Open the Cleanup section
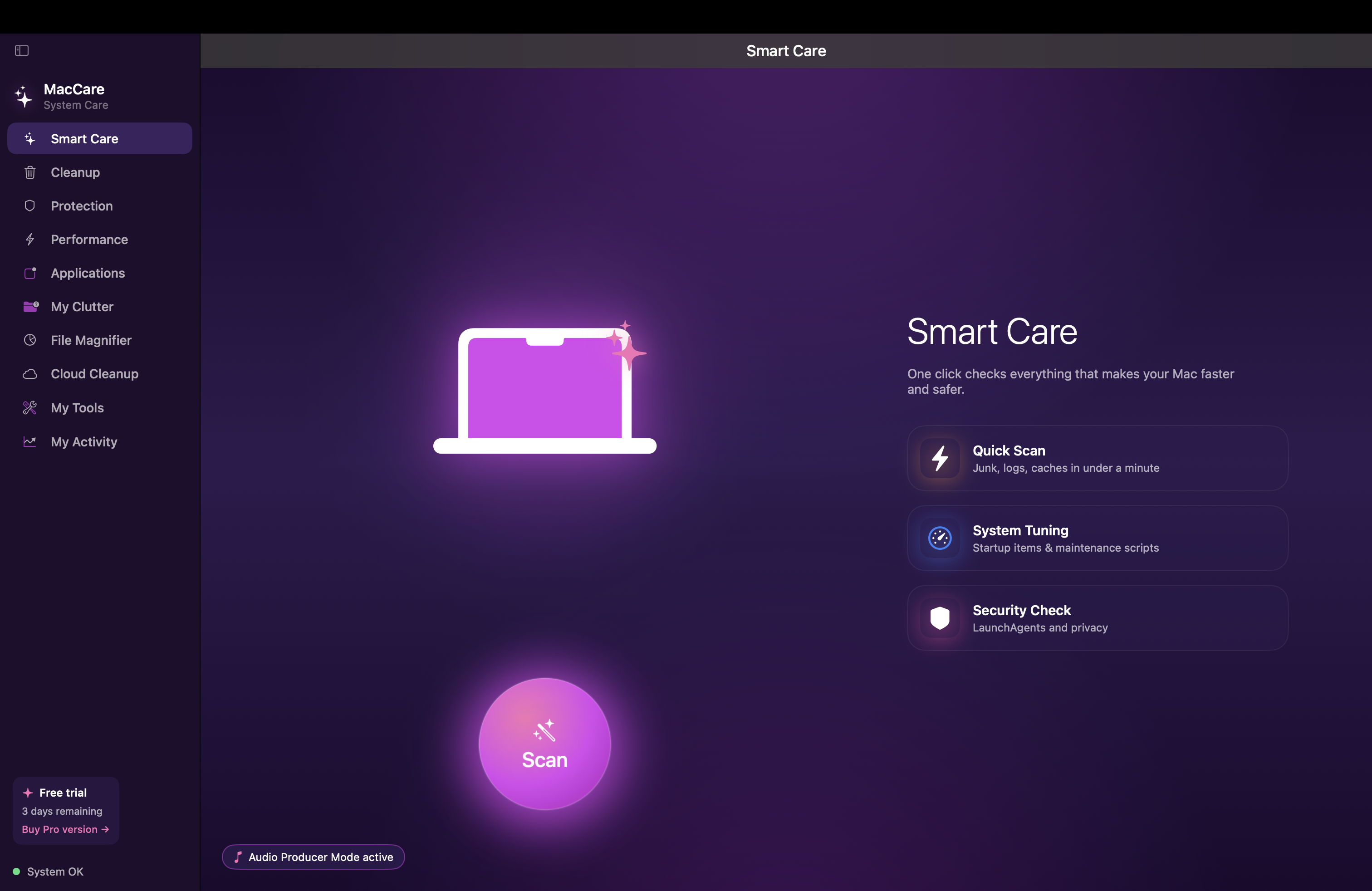 click(100, 172)
